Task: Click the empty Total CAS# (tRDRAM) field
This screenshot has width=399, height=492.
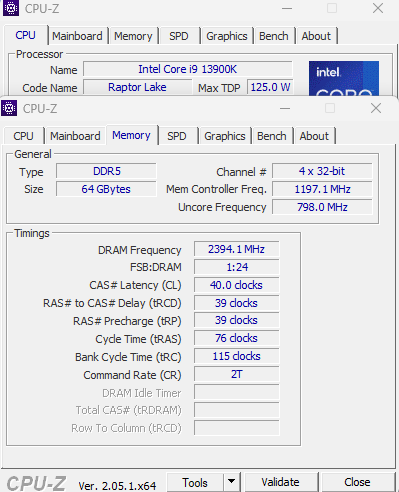Action: point(237,410)
